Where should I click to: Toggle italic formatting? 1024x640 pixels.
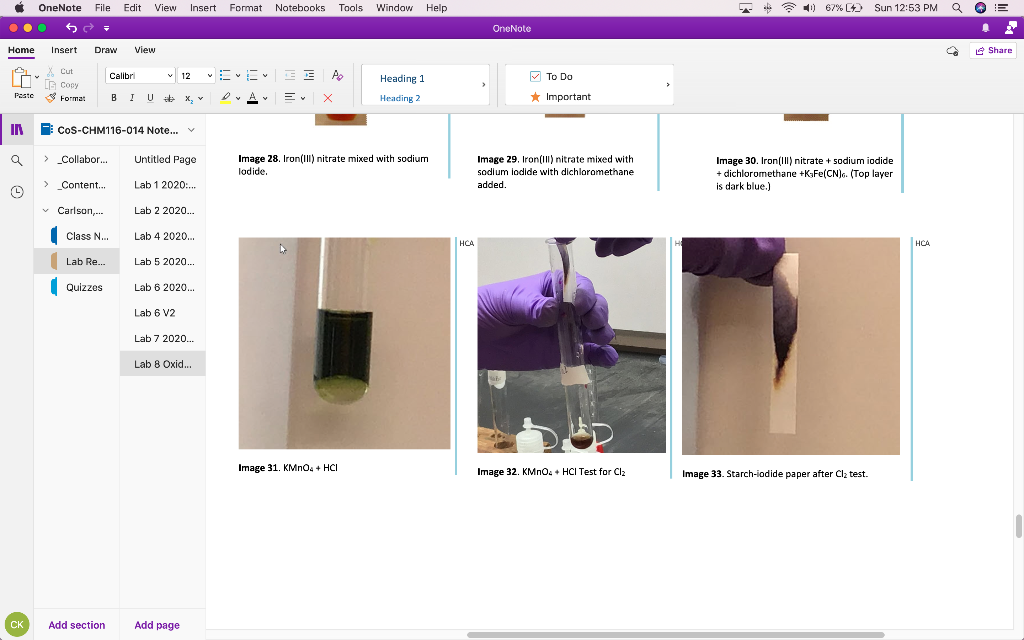pos(132,98)
